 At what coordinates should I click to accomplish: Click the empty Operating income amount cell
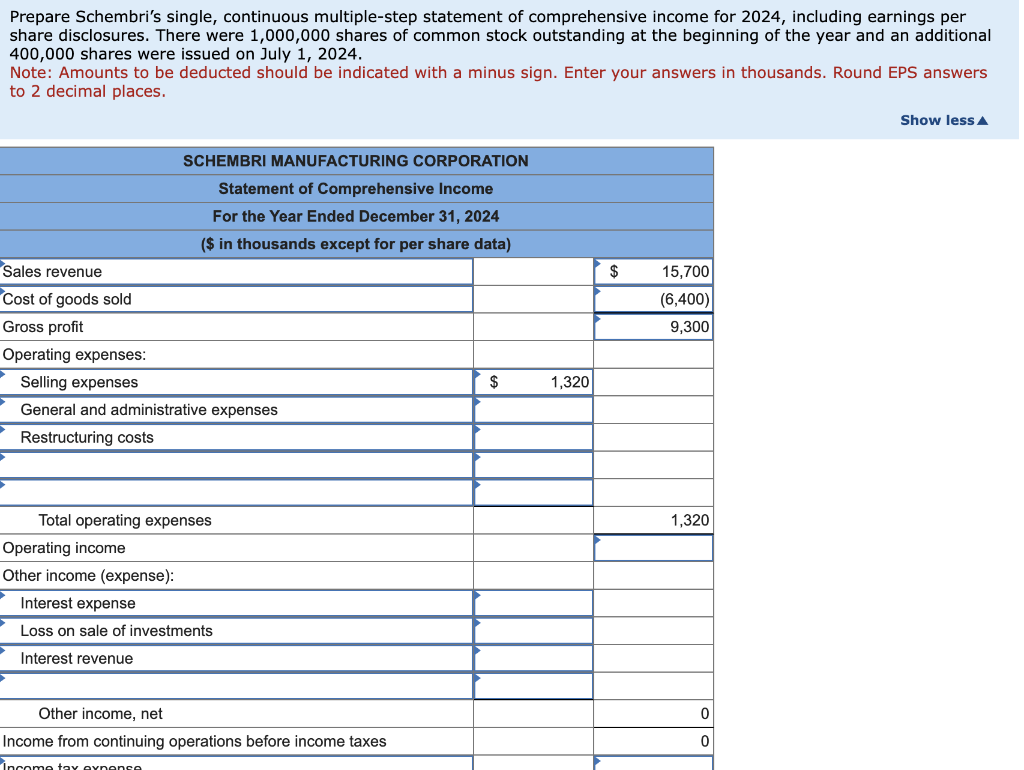(655, 548)
